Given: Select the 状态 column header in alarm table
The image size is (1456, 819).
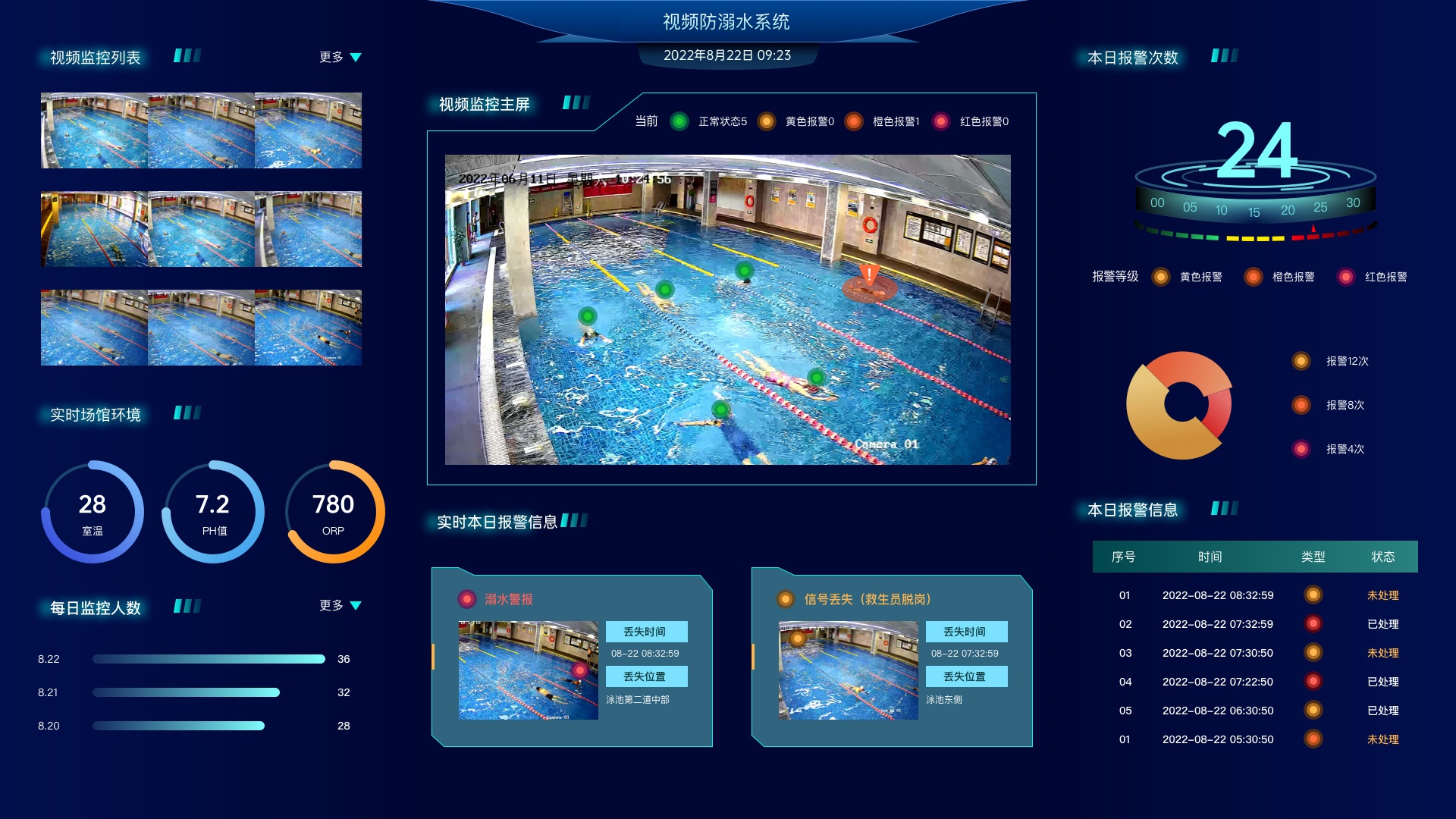Looking at the screenshot, I should (x=1385, y=557).
